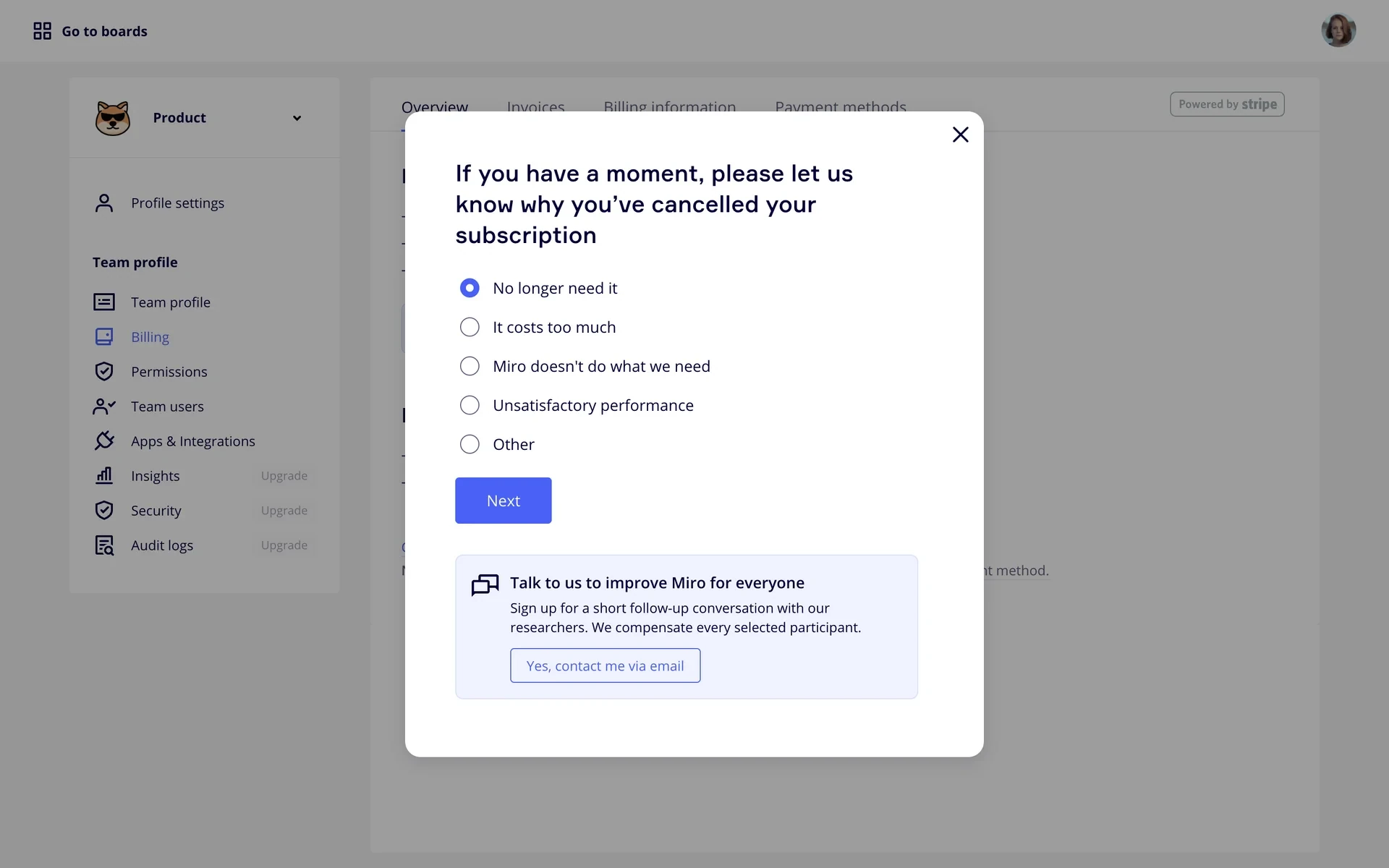Click the Profile settings person icon
This screenshot has width=1389, height=868.
pyautogui.click(x=104, y=203)
